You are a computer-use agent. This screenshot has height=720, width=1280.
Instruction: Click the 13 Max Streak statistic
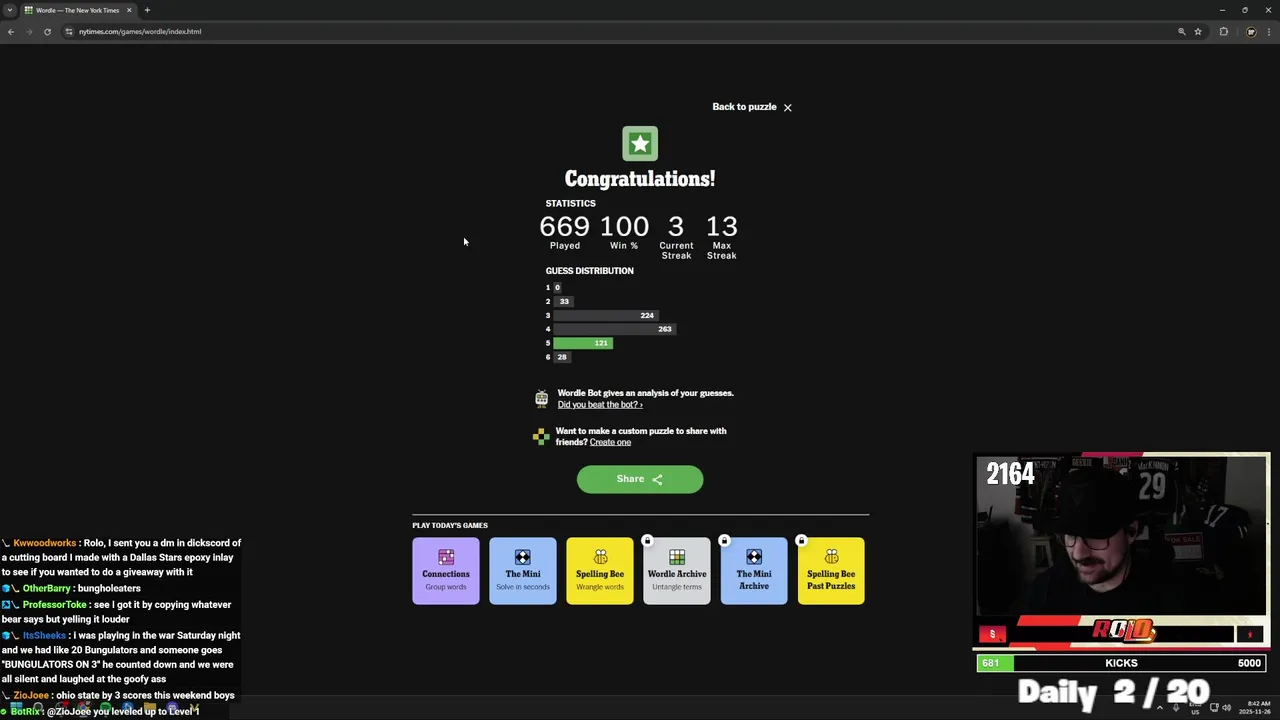(721, 237)
